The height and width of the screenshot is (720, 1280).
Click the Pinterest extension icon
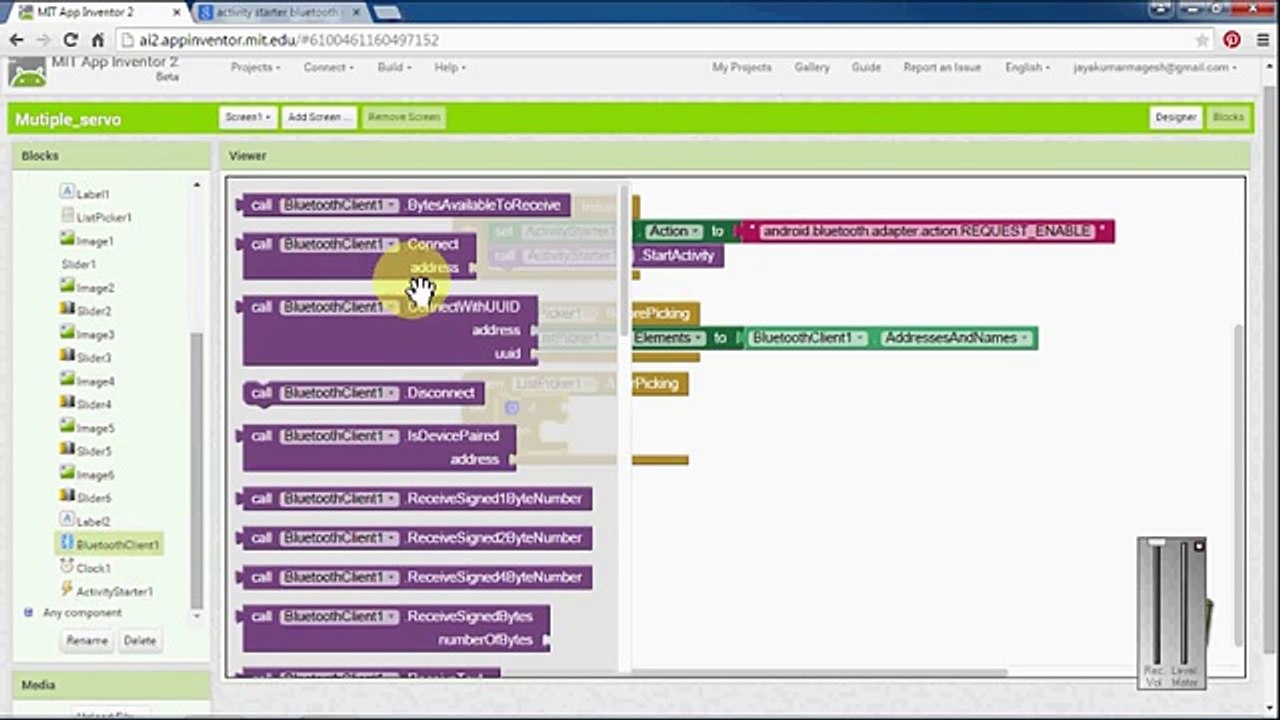click(1232, 40)
